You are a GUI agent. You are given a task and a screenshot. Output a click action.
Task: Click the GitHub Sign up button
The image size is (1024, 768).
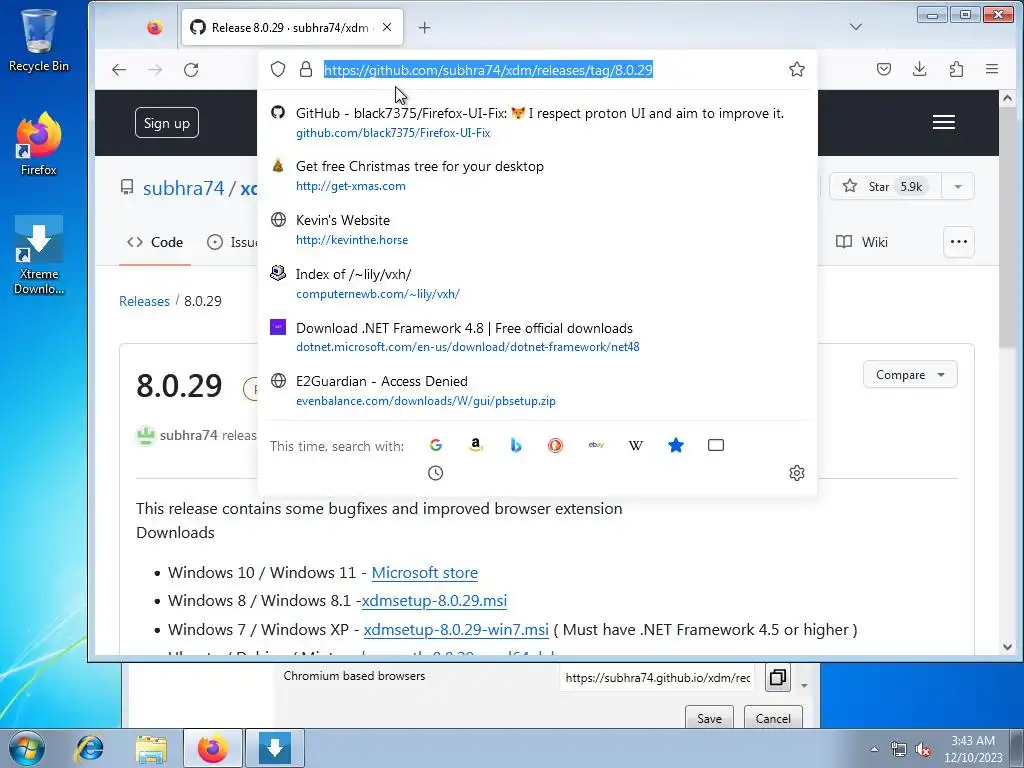(167, 123)
